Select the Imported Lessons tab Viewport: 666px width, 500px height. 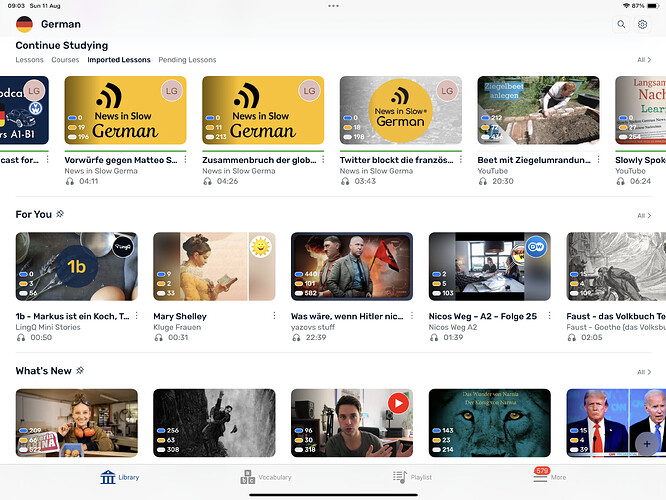tap(119, 60)
